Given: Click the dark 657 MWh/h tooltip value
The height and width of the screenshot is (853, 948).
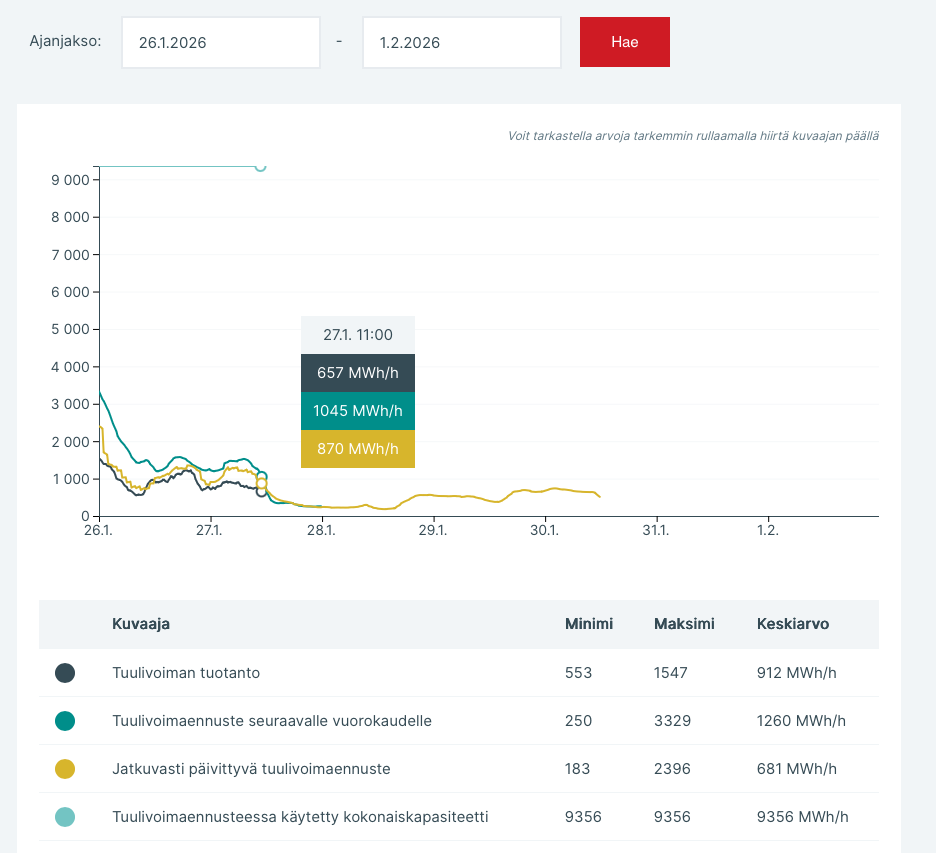Looking at the screenshot, I should 358,373.
